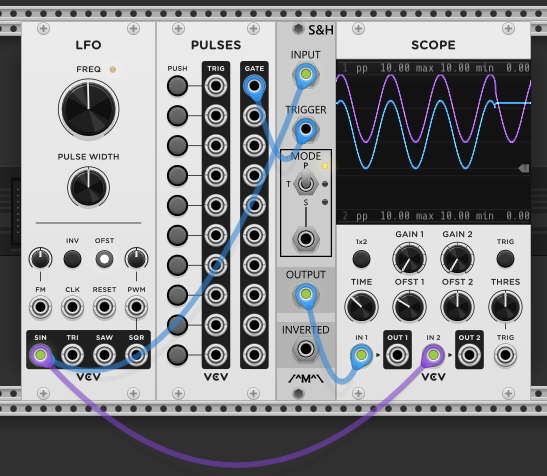Viewport: 547px width, 476px height.
Task: Click the PULSES module title
Action: (x=216, y=45)
